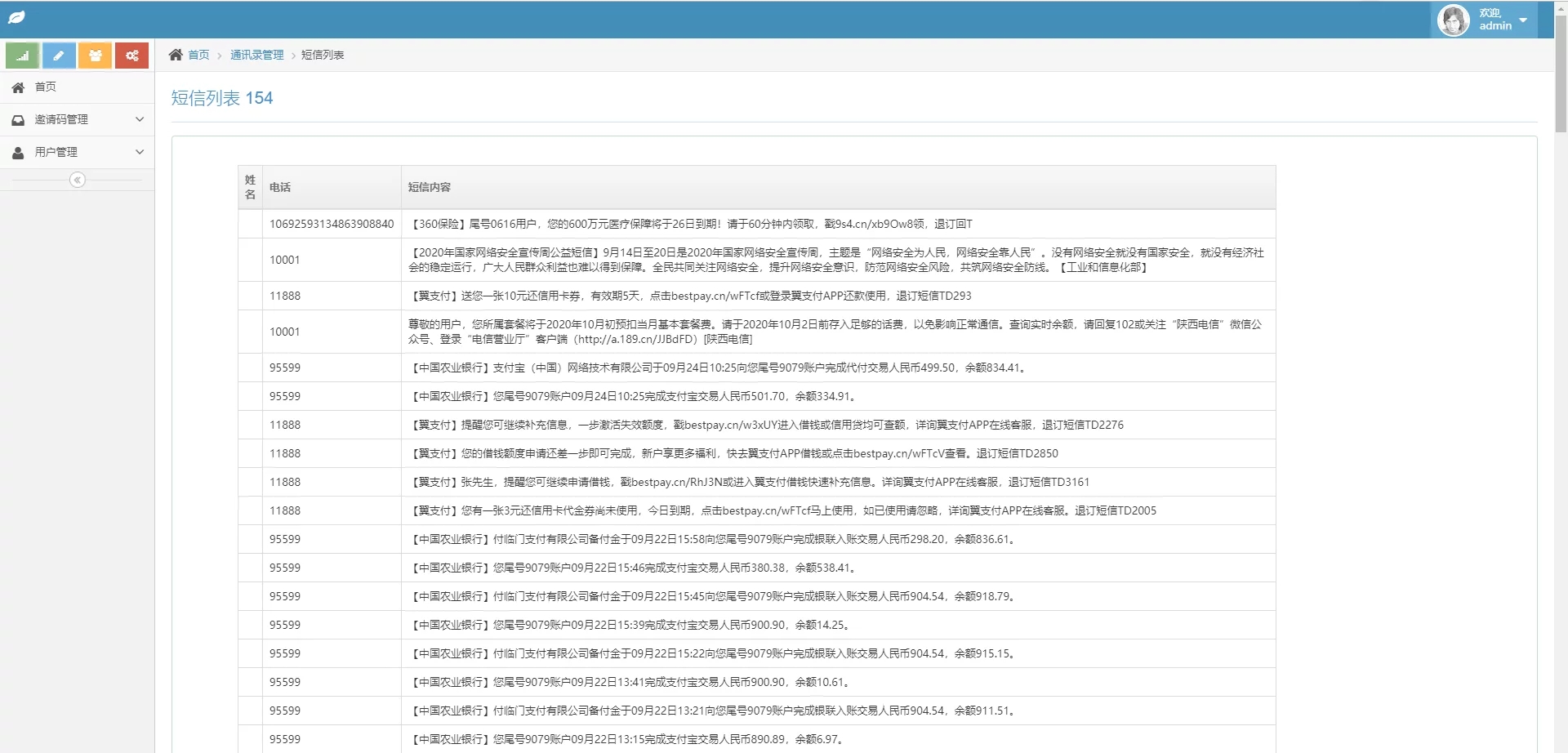Click the admin avatar picture
This screenshot has width=1568, height=753.
(x=1454, y=20)
